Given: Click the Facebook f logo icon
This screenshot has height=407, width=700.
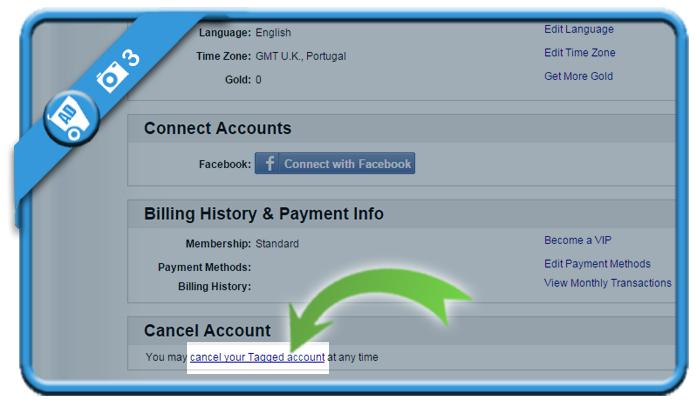Looking at the screenshot, I should 269,163.
